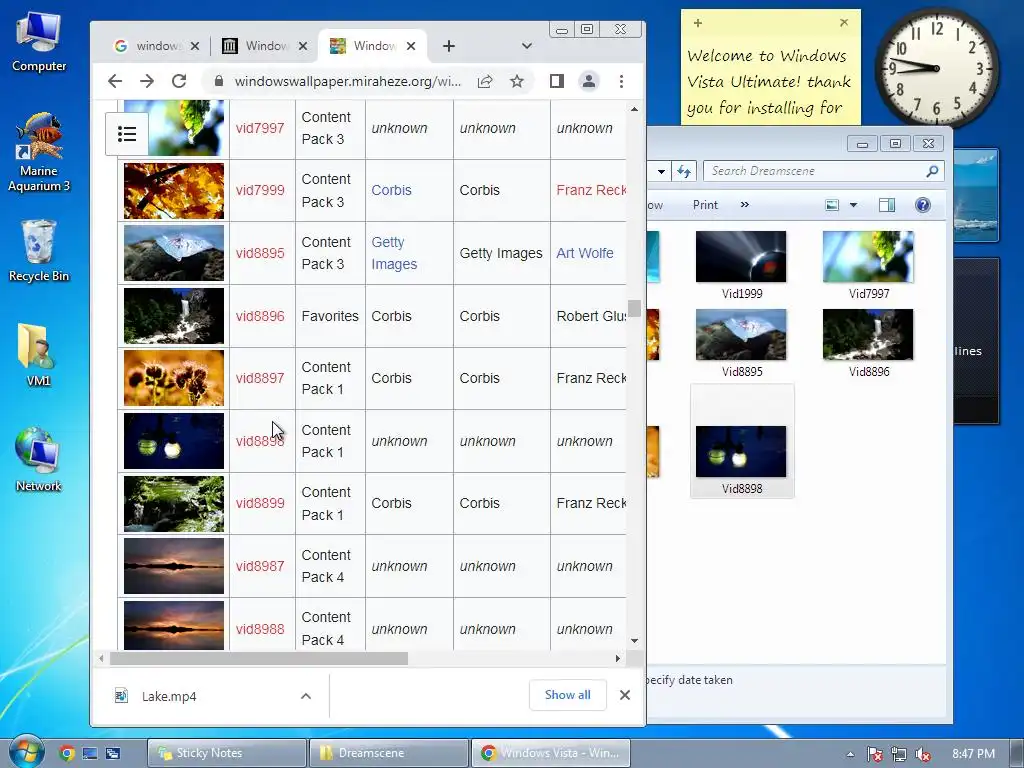The width and height of the screenshot is (1024, 768).
Task: Open the vid8897 link
Action: click(x=260, y=378)
